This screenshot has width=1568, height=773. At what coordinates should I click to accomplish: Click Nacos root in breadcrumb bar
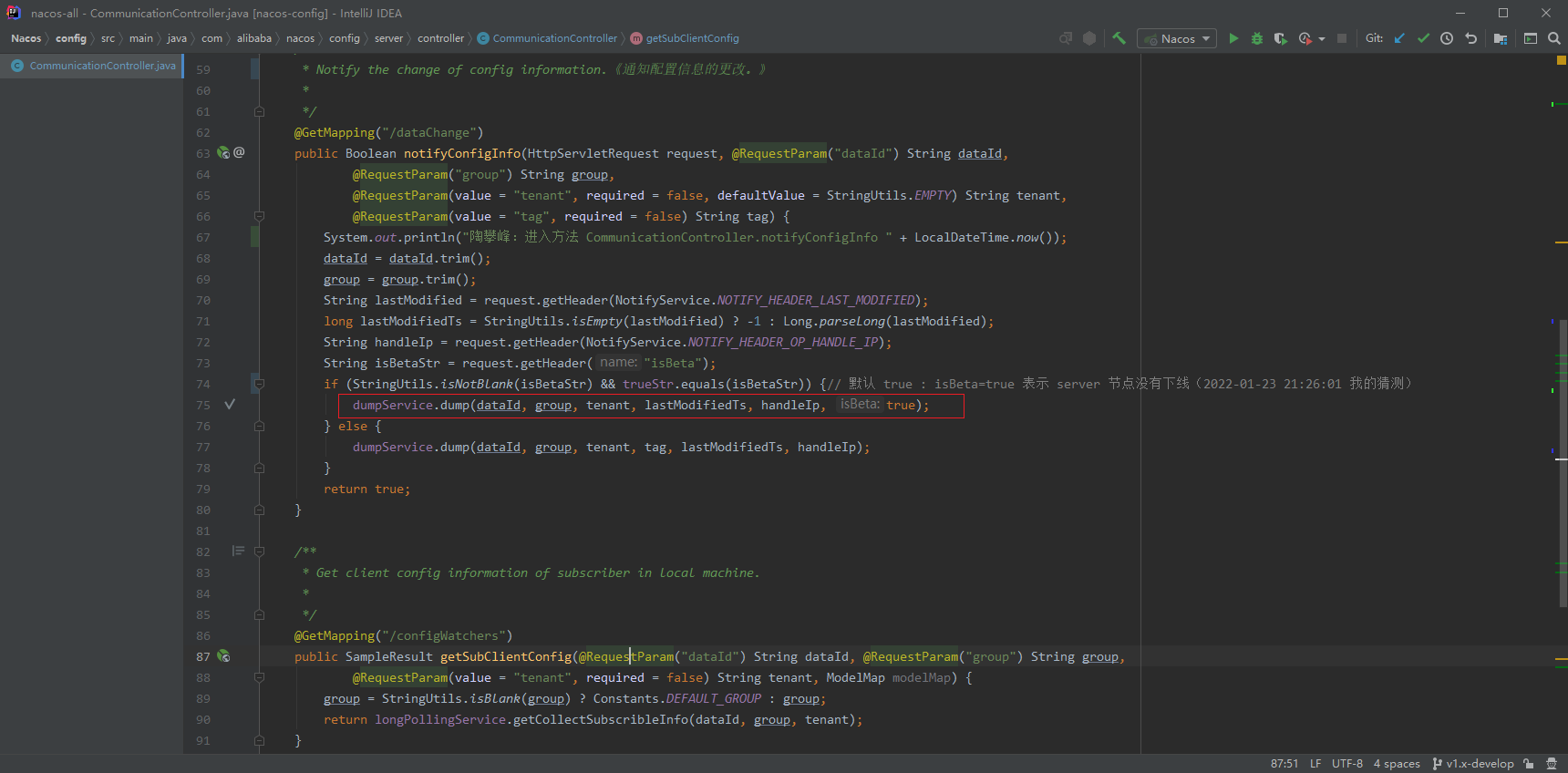coord(26,38)
